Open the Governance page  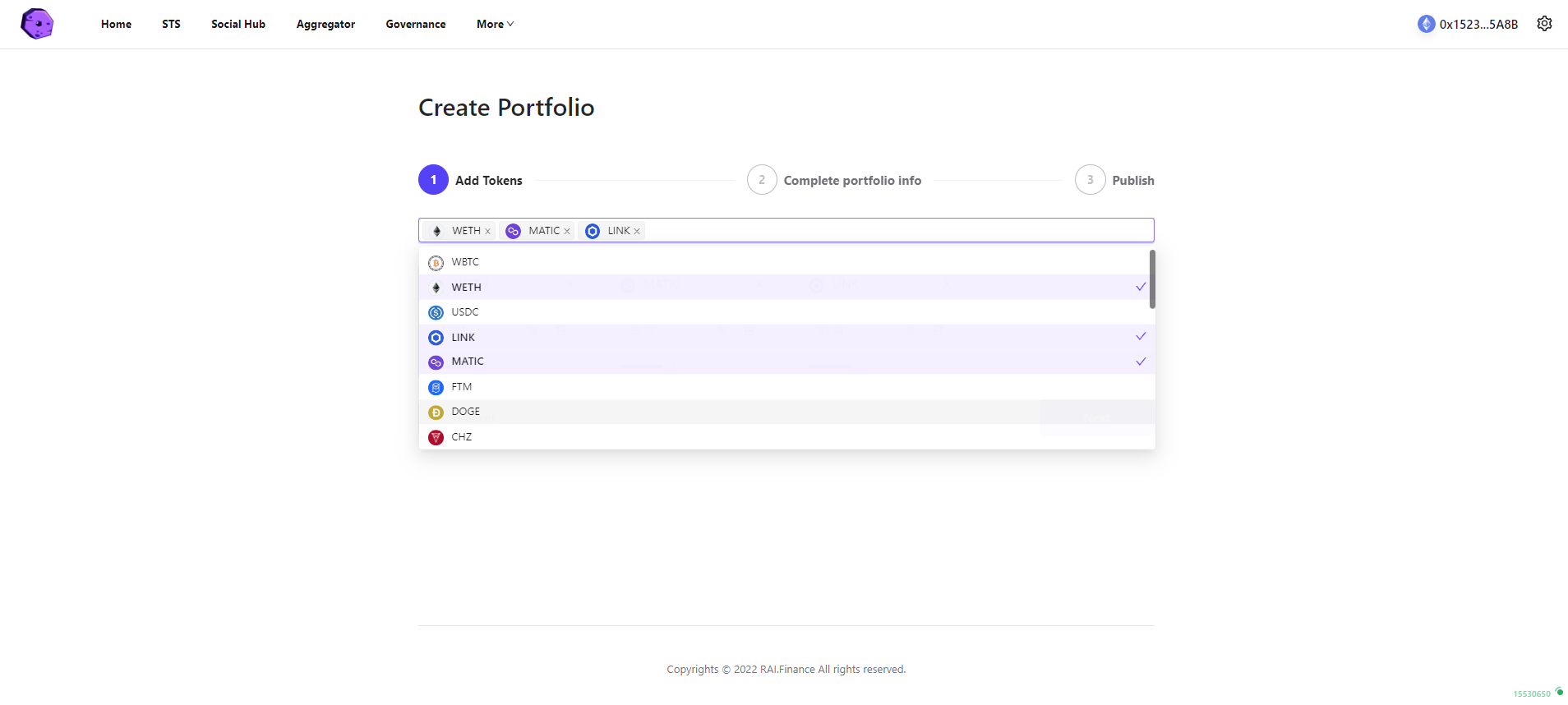416,24
